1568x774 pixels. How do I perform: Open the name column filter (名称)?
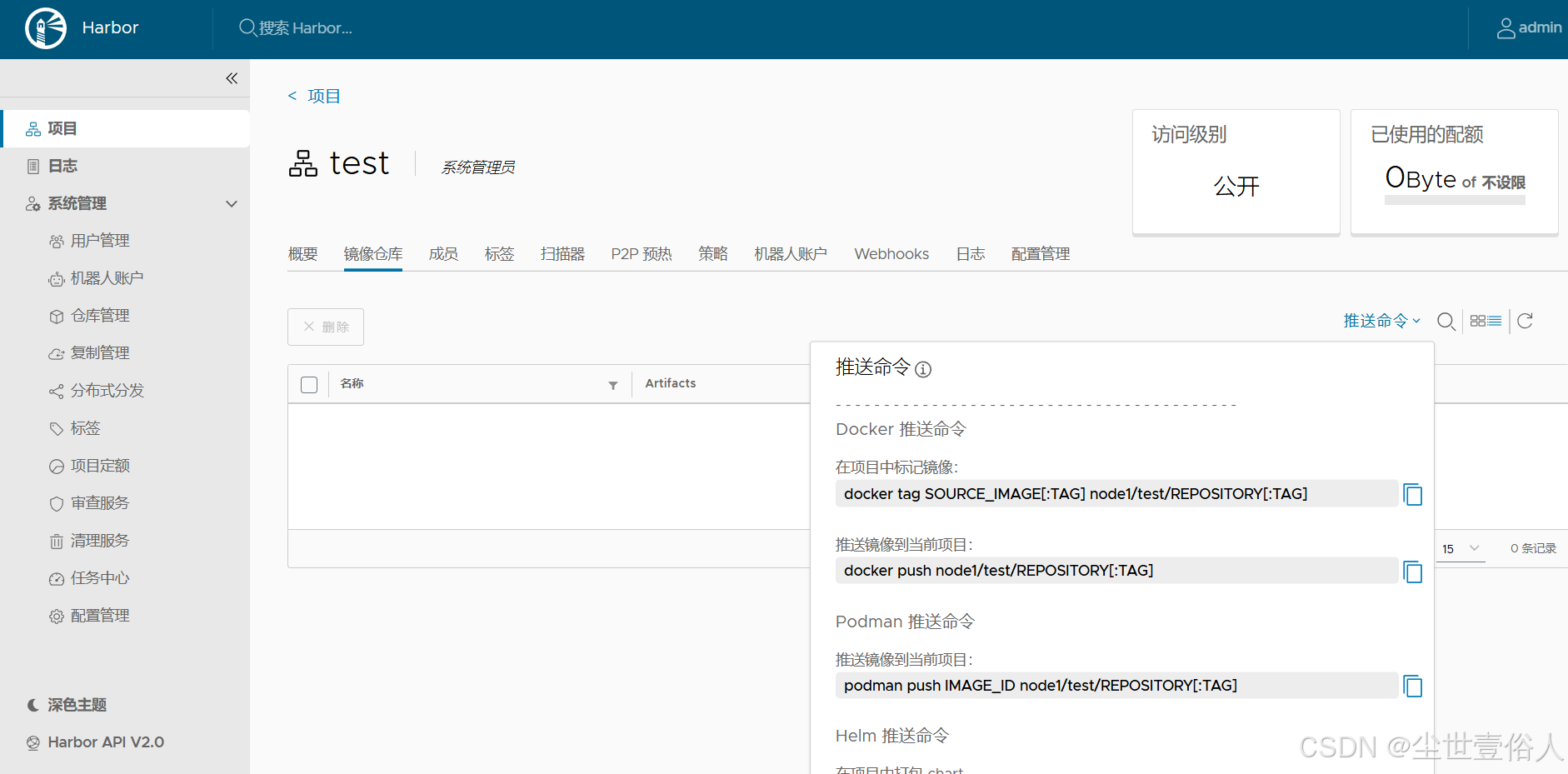point(613,385)
